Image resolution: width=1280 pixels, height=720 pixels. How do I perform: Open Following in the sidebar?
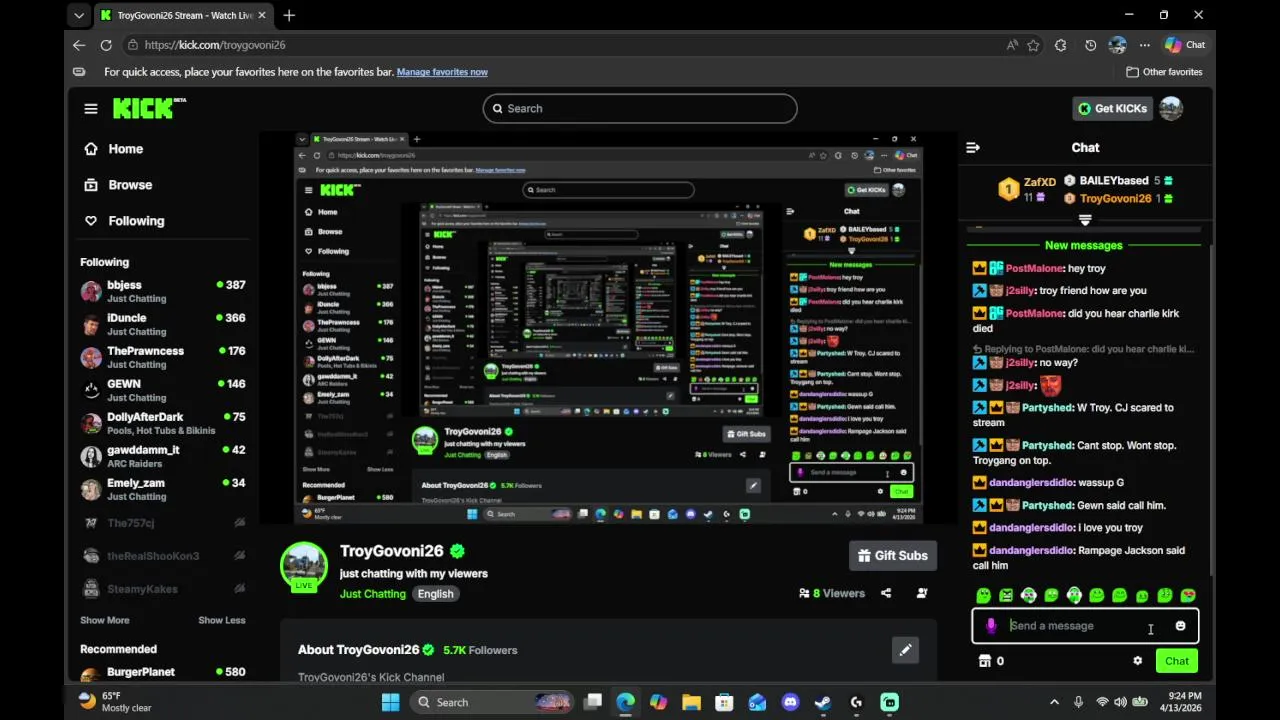pos(136,221)
